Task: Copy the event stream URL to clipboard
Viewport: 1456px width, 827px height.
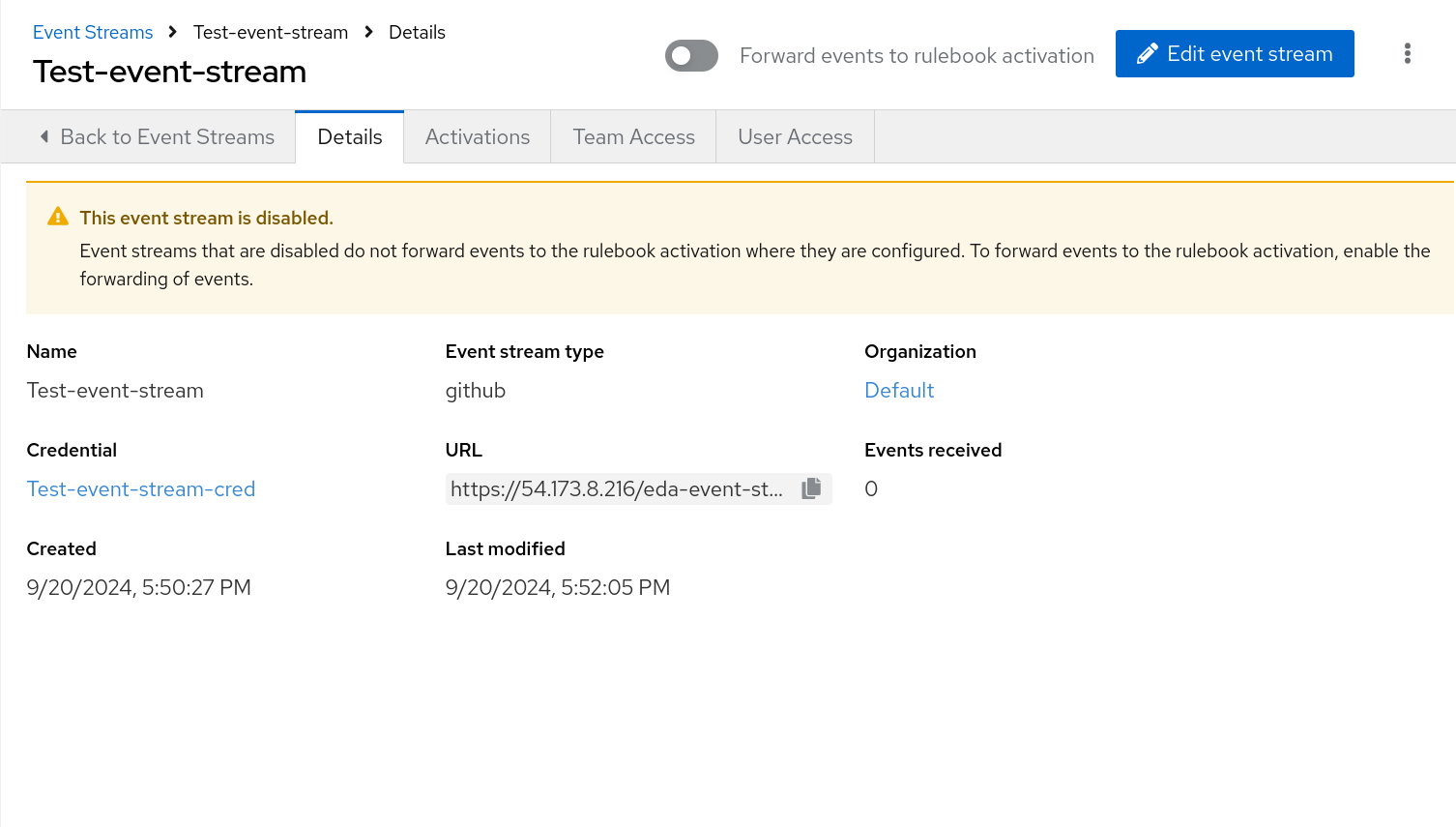Action: (x=811, y=488)
